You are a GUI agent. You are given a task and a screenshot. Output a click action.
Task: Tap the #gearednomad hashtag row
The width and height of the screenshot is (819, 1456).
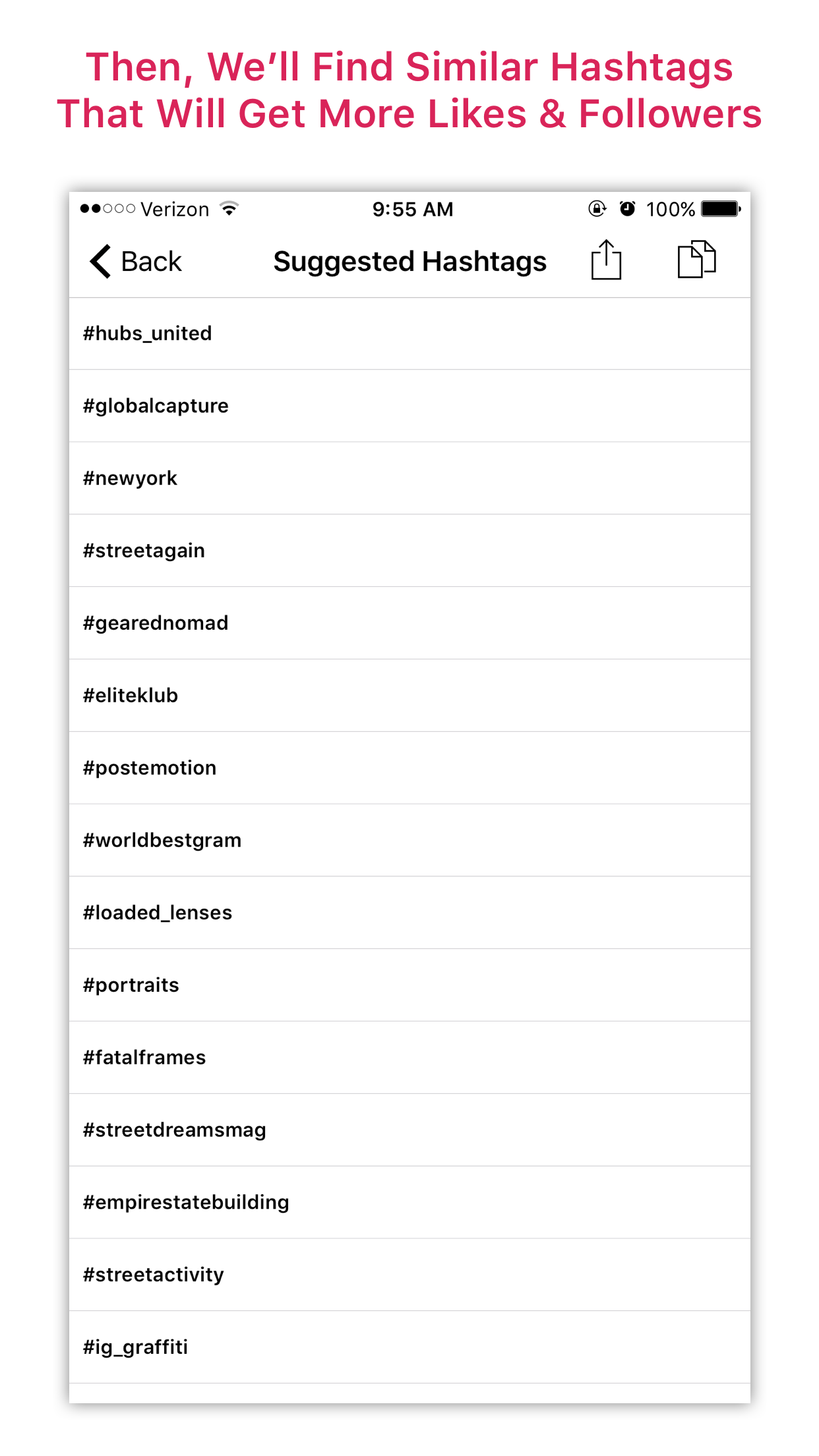[x=409, y=622]
